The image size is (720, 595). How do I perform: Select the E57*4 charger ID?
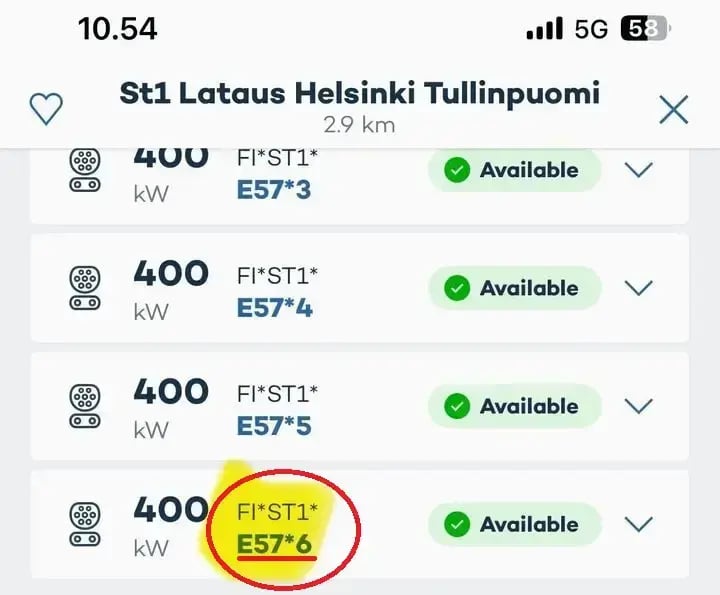pyautogui.click(x=275, y=308)
